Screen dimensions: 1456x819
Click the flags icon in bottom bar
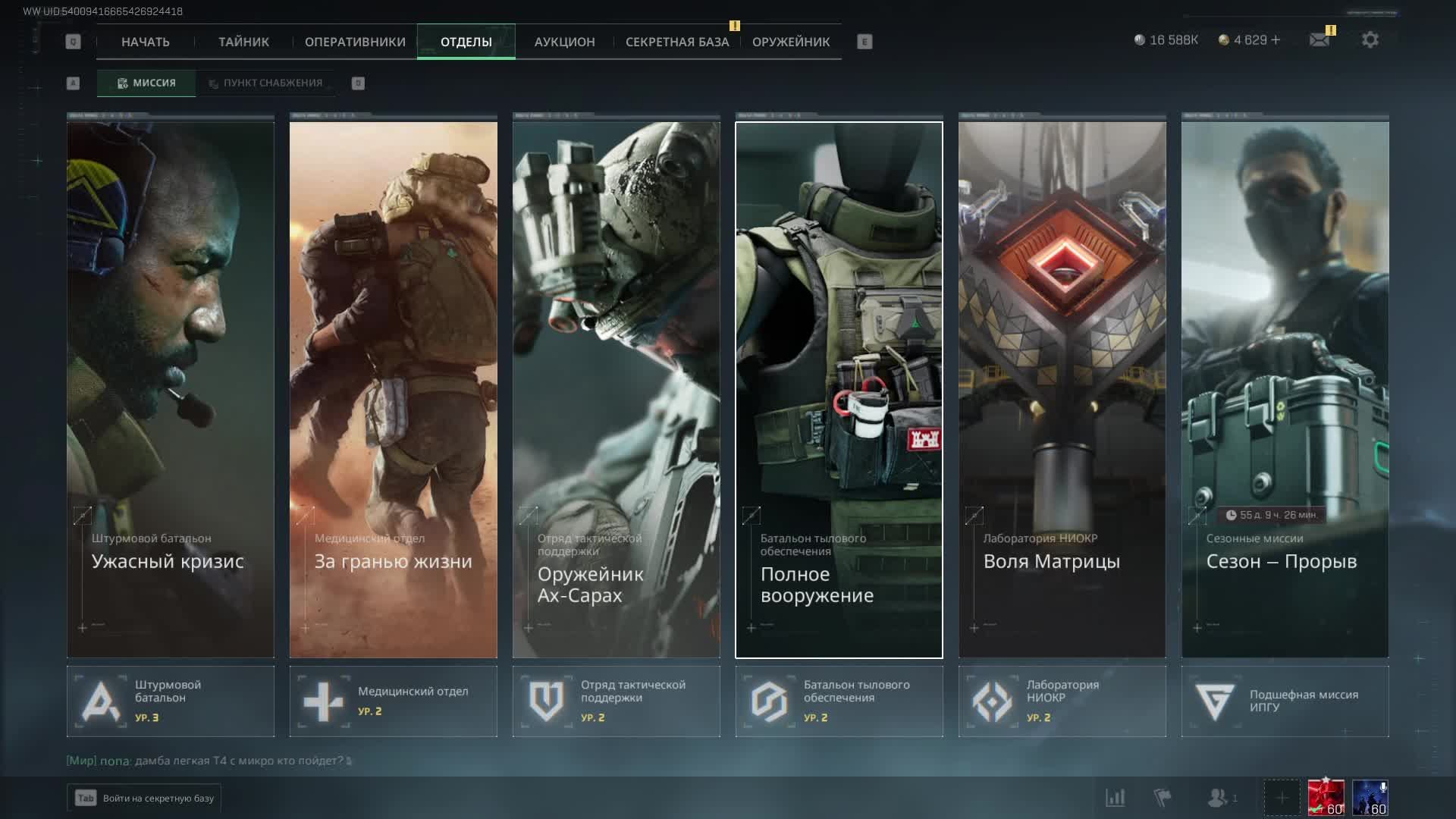1163,798
